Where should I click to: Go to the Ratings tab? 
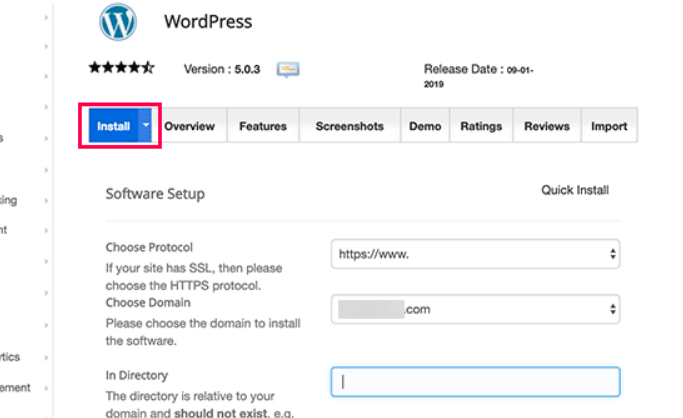tap(481, 126)
